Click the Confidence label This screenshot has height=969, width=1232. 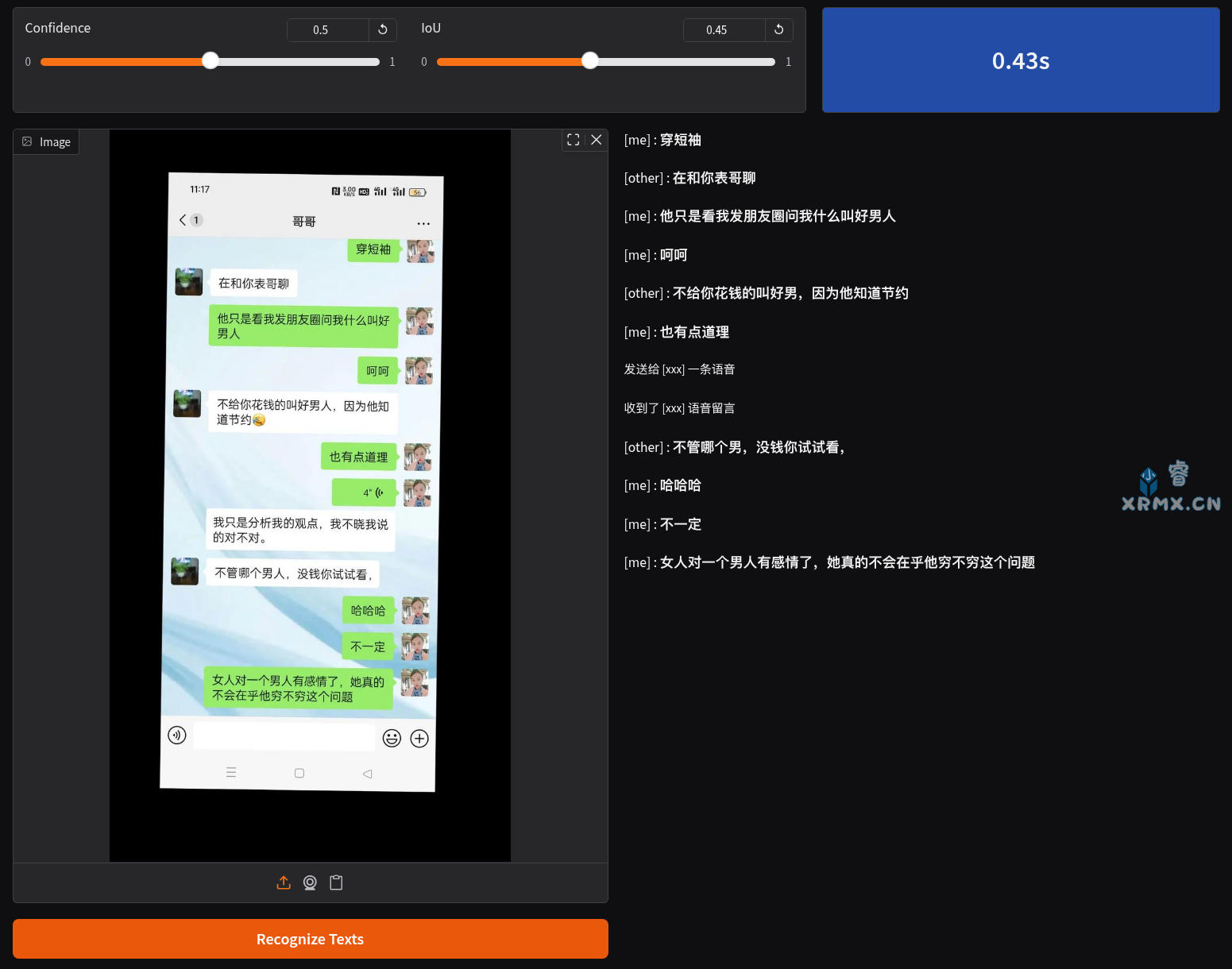click(x=58, y=28)
